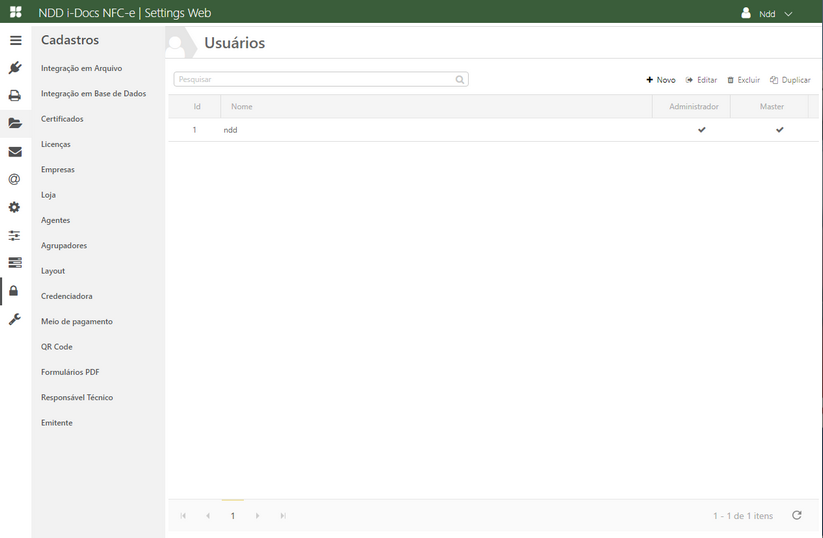
Task: Click the refresh icon in pager
Action: [797, 515]
